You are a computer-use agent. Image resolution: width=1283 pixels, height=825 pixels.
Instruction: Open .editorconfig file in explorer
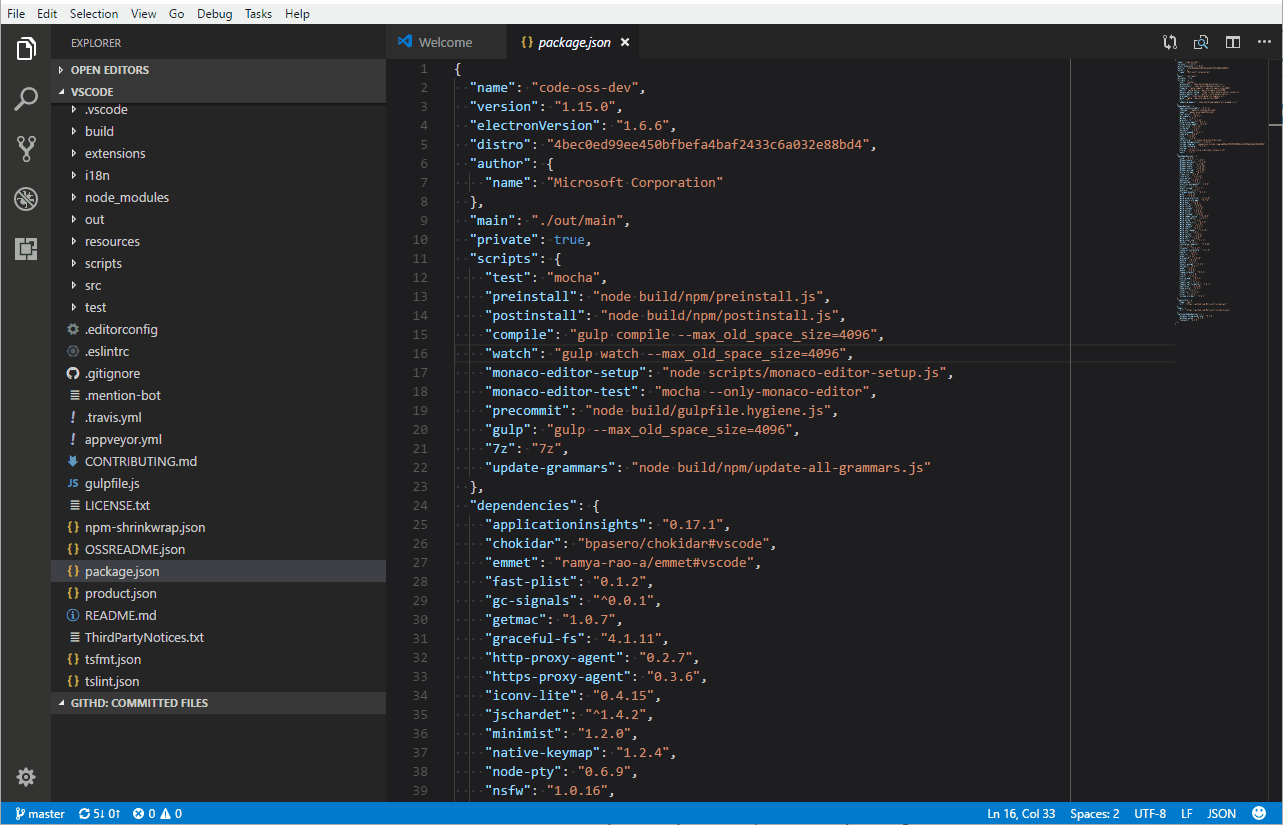click(x=218, y=329)
